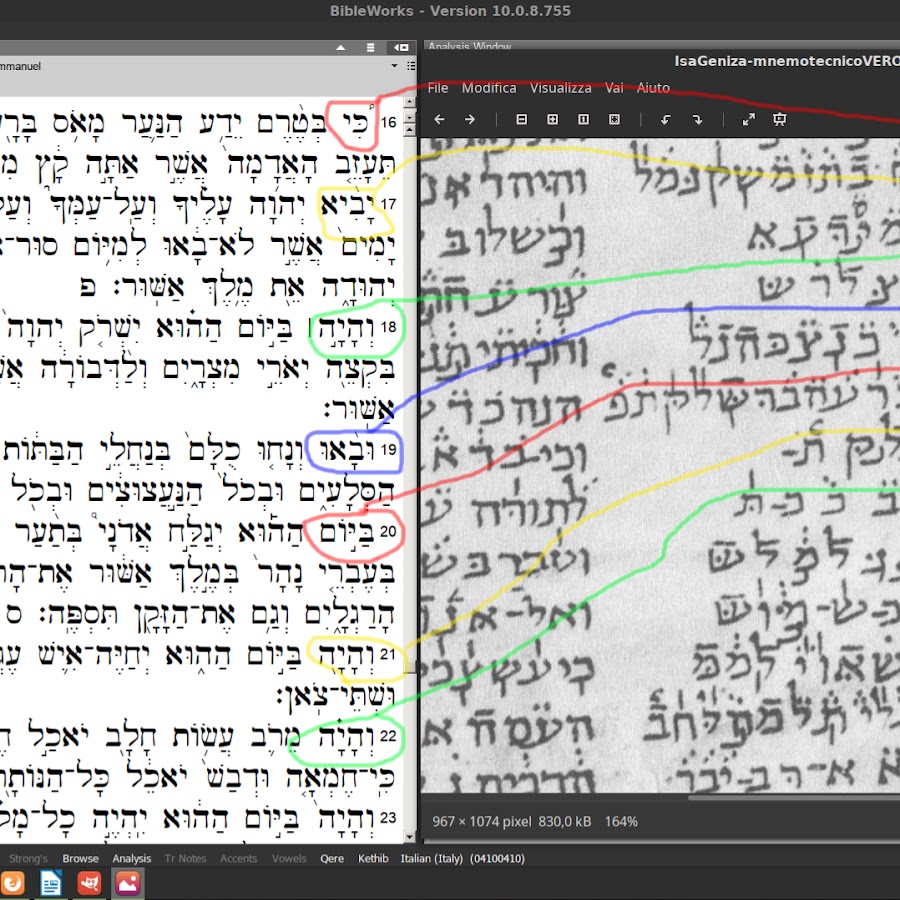Click the zoom in icon in viewer toolbar

pos(552,120)
